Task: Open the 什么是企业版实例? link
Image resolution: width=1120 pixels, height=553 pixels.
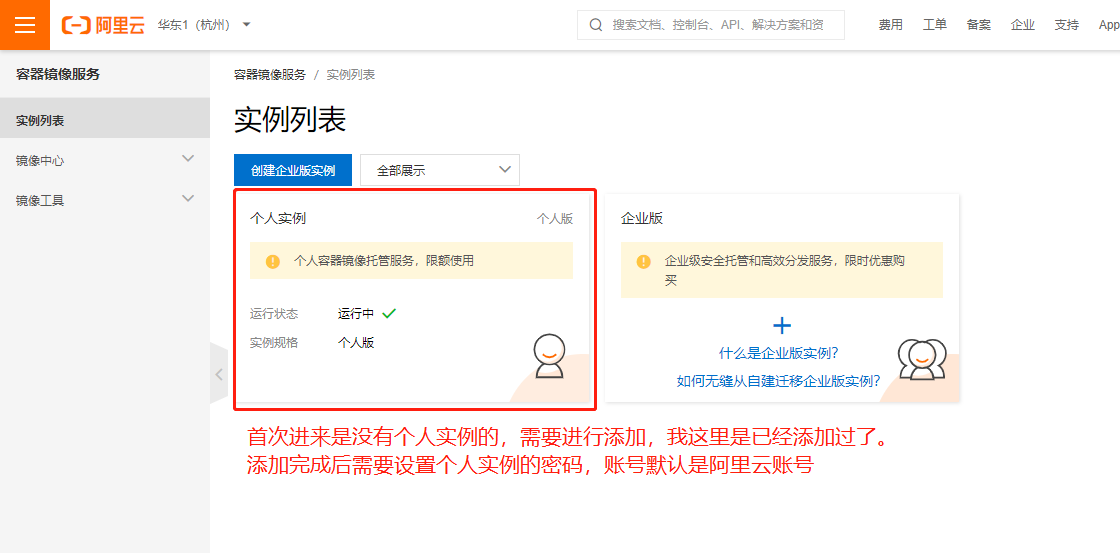Action: coord(779,353)
